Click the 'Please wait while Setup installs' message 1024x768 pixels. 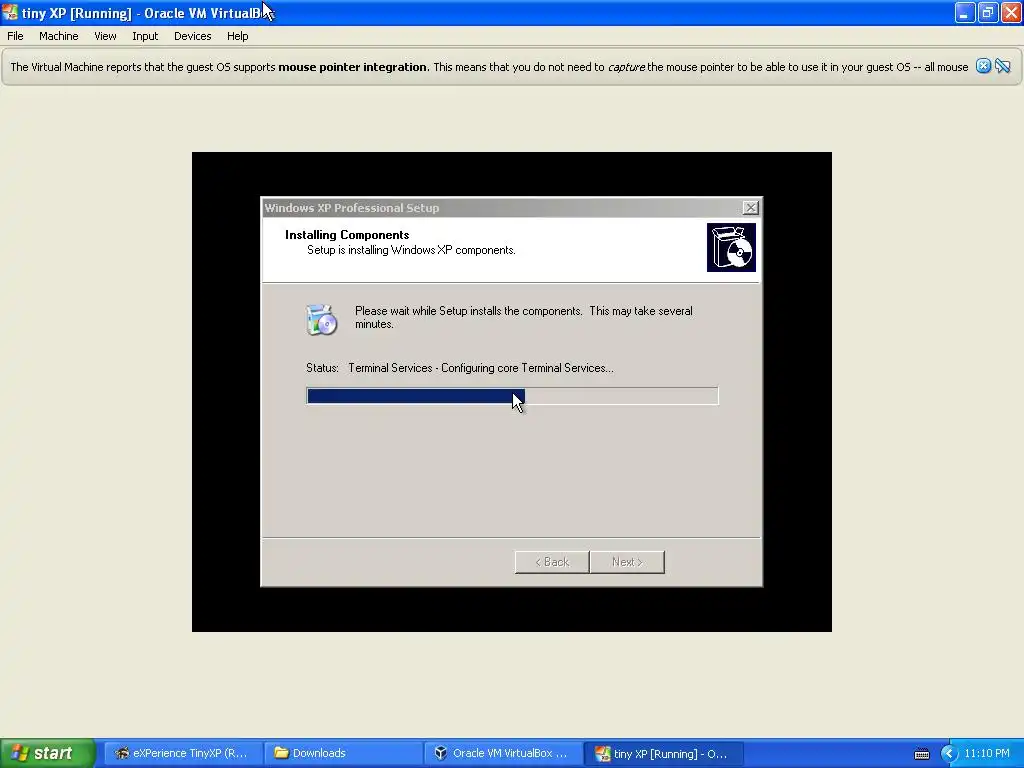524,317
